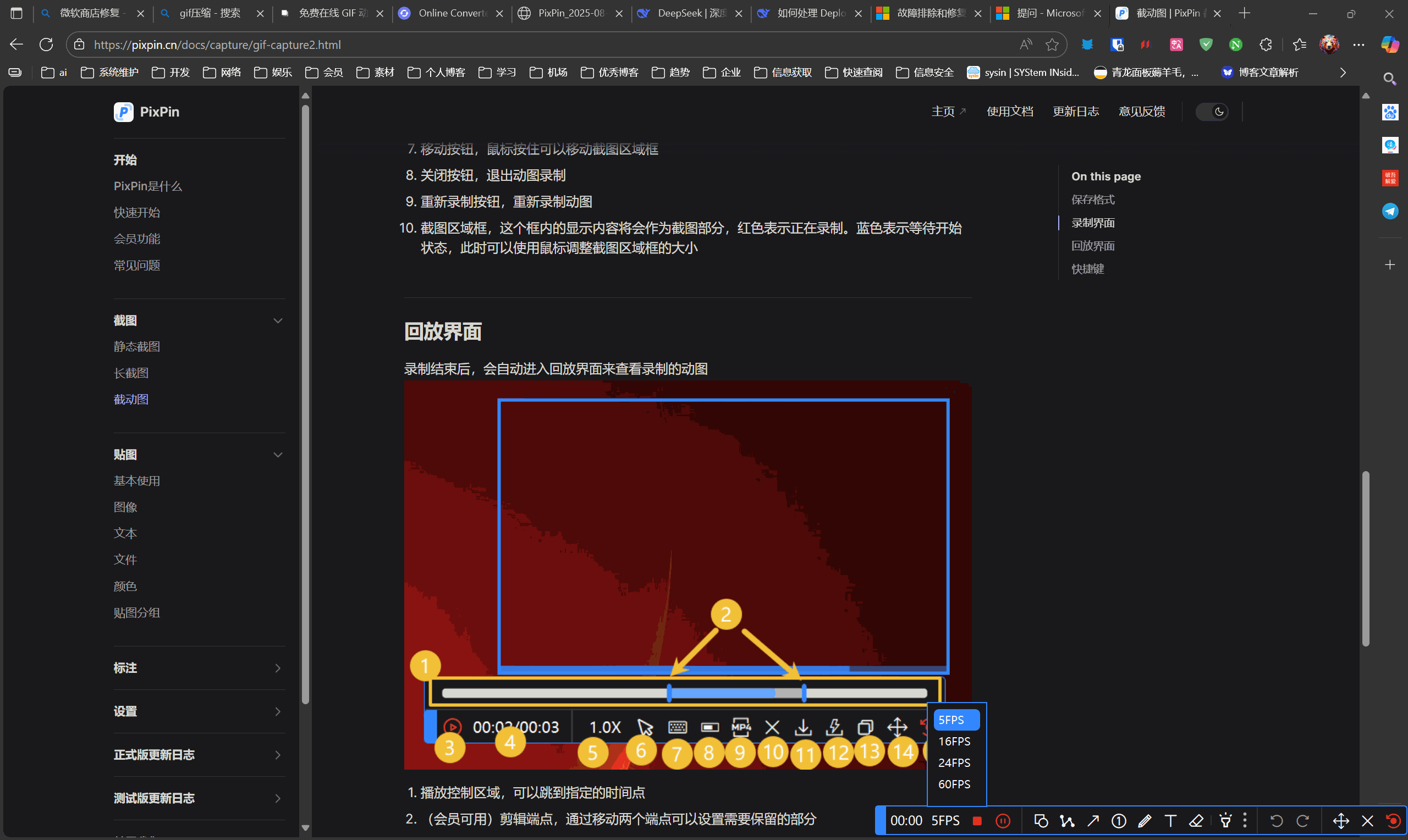Choose the numbered marker tool
Screen dimensions: 1408x840
click(1119, 821)
